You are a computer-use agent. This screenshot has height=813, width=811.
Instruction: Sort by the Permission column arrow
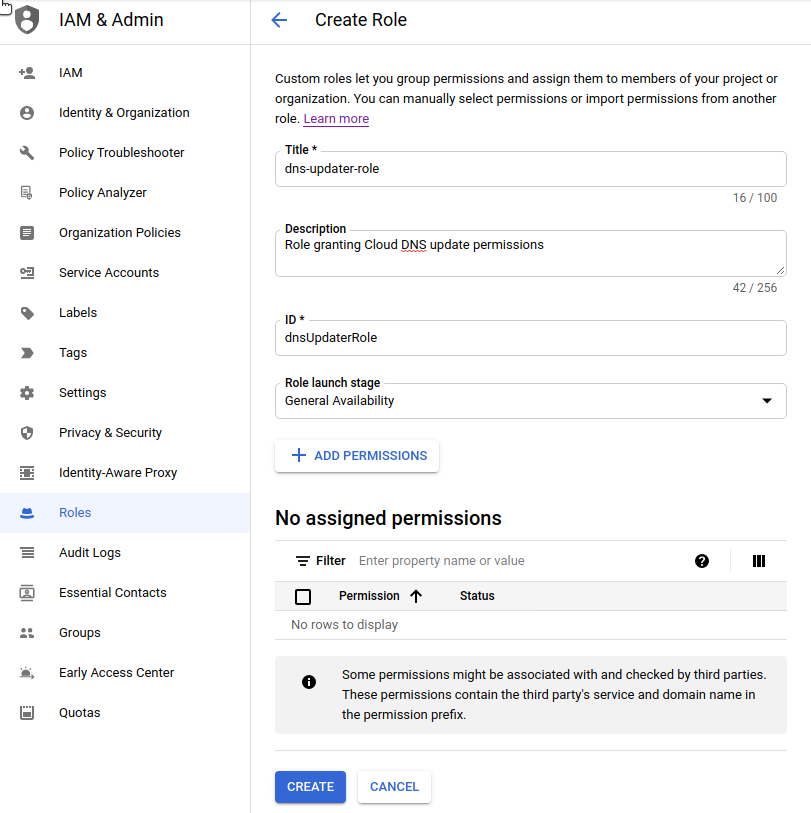click(x=416, y=596)
